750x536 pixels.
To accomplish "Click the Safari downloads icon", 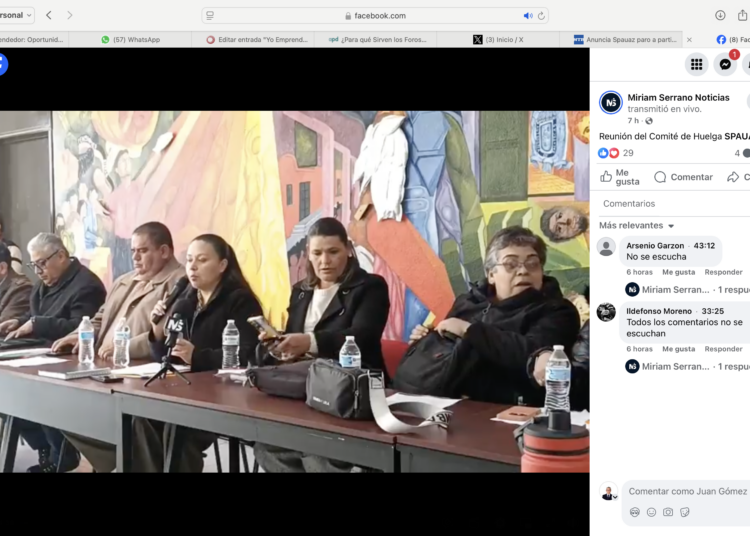I will [720, 15].
